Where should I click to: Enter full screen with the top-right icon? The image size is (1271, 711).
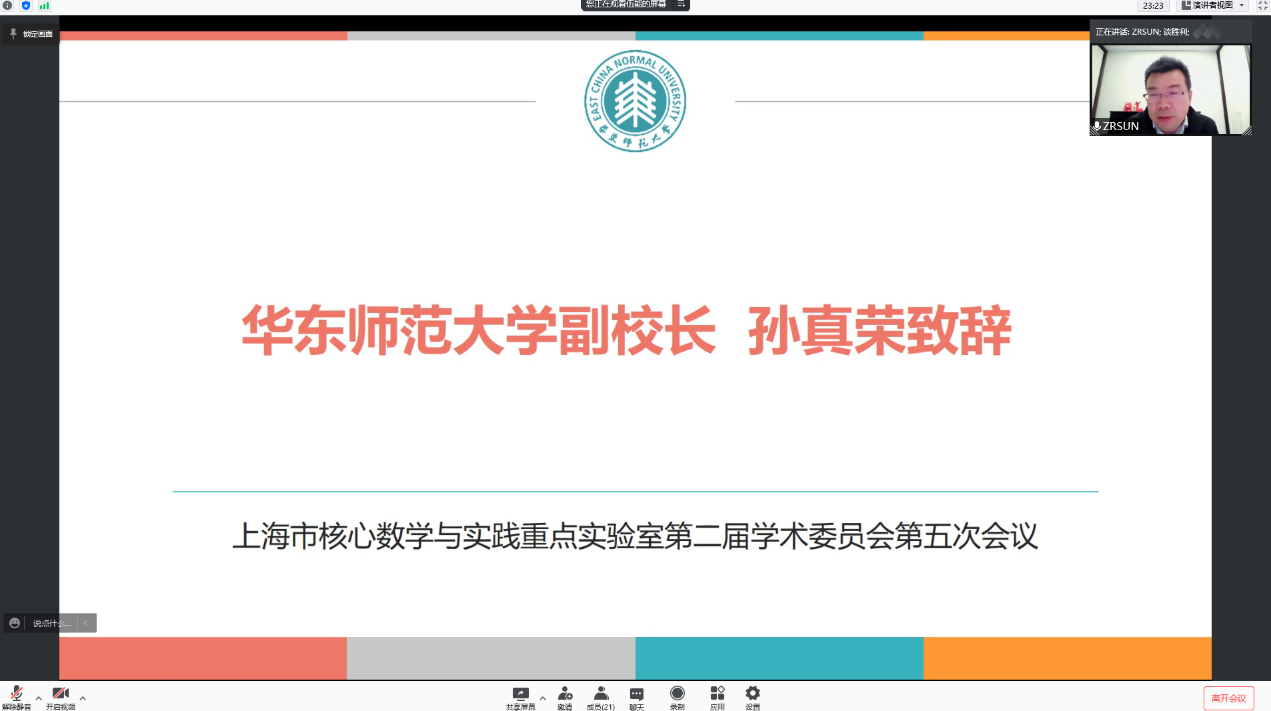coord(1262,5)
